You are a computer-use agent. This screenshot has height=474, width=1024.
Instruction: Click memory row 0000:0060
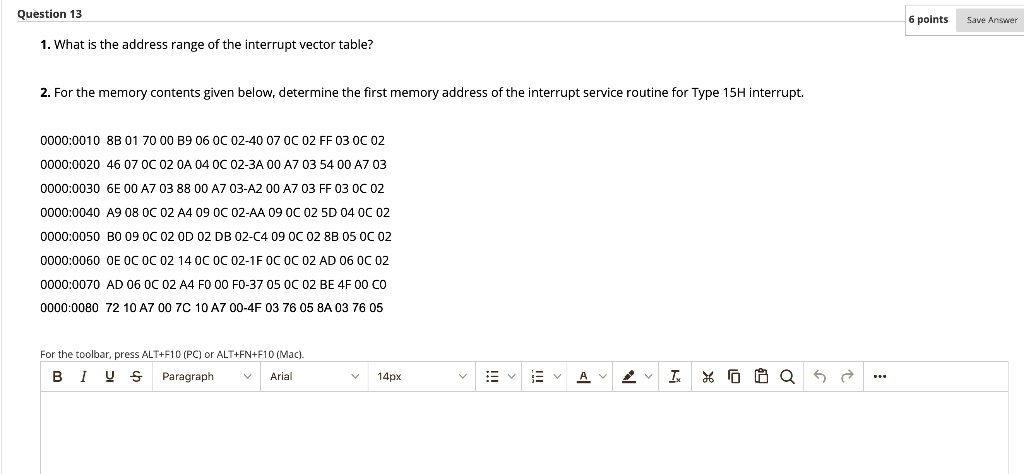[x=214, y=261]
